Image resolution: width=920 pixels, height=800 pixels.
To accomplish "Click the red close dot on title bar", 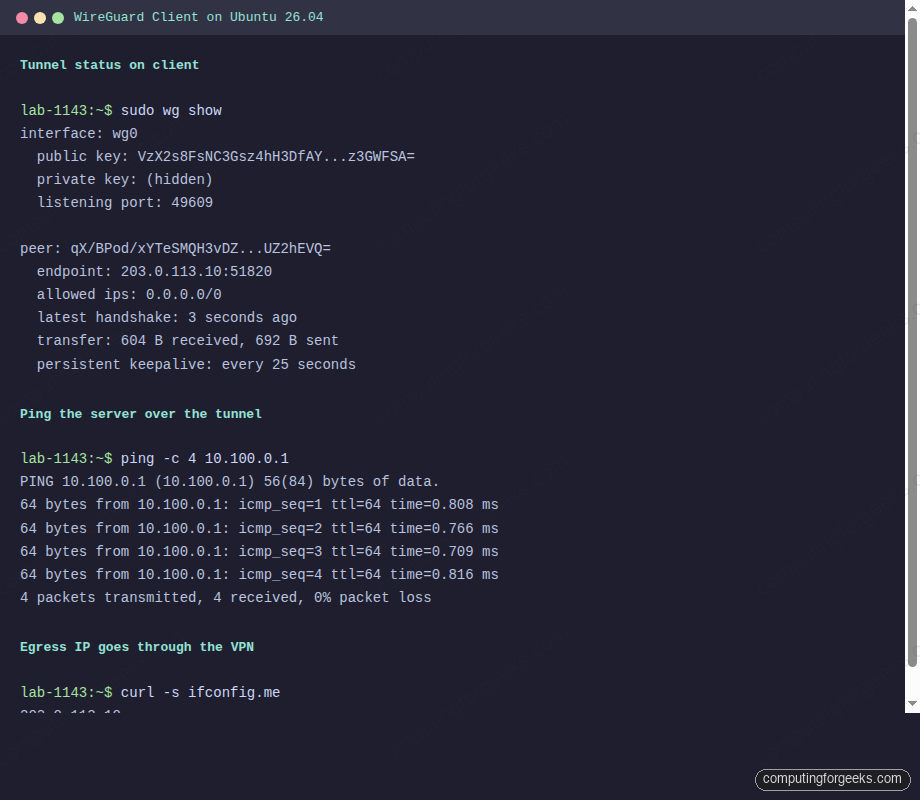I will coord(21,17).
